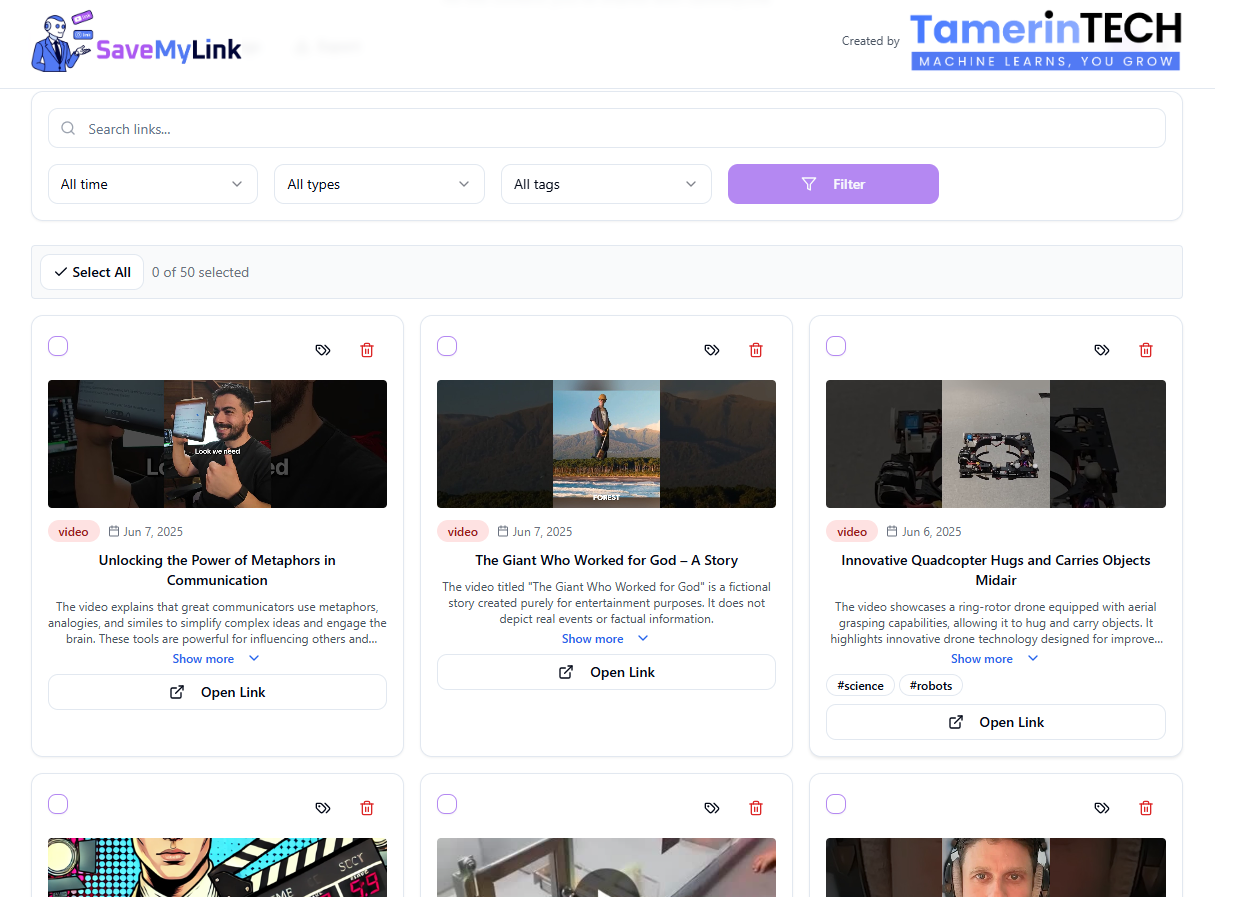1241x897 pixels.
Task: Expand Show more on Quadcopter card
Action: (x=995, y=659)
